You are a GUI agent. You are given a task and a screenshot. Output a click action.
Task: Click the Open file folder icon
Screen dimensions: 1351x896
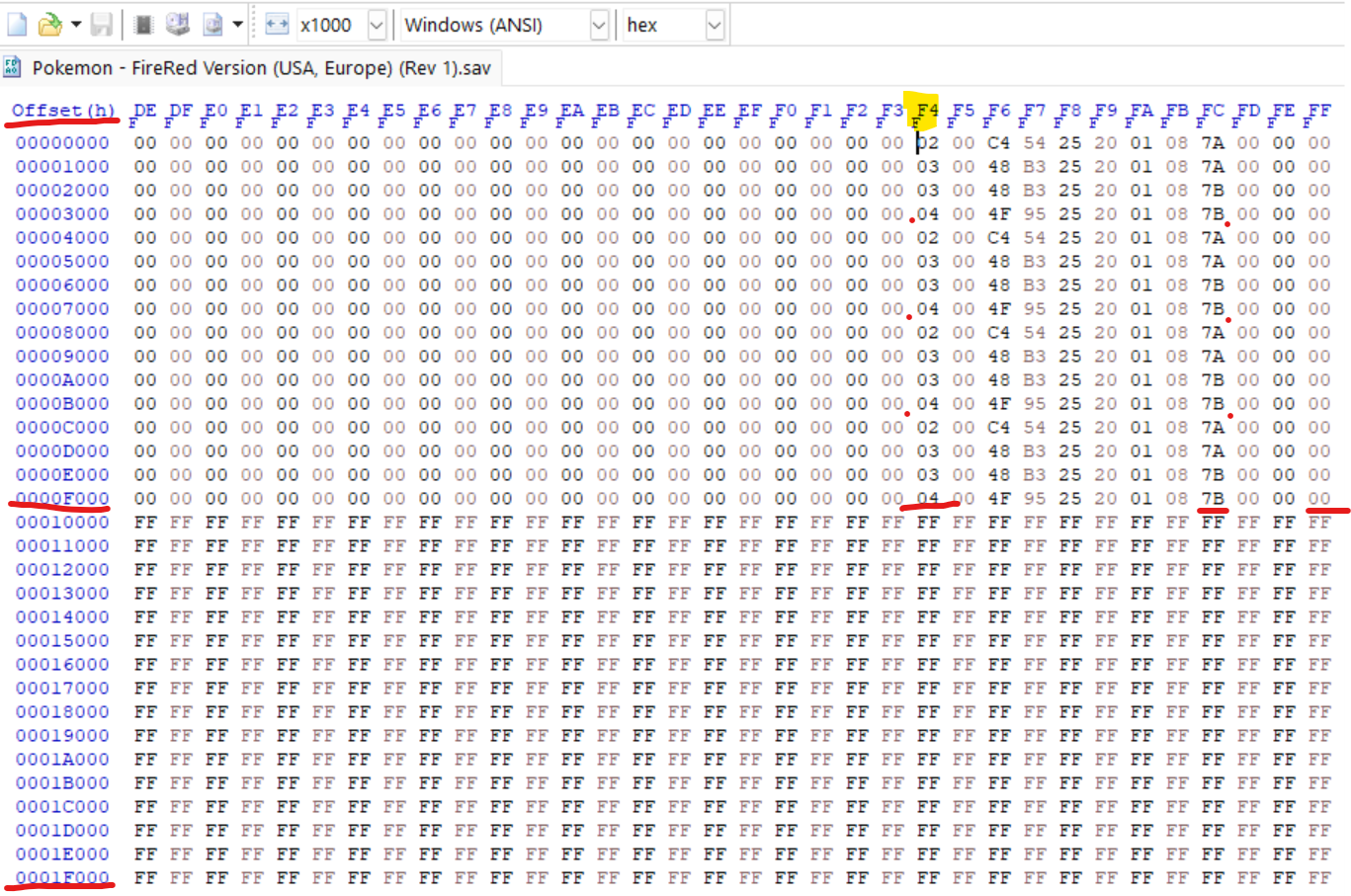click(x=49, y=25)
